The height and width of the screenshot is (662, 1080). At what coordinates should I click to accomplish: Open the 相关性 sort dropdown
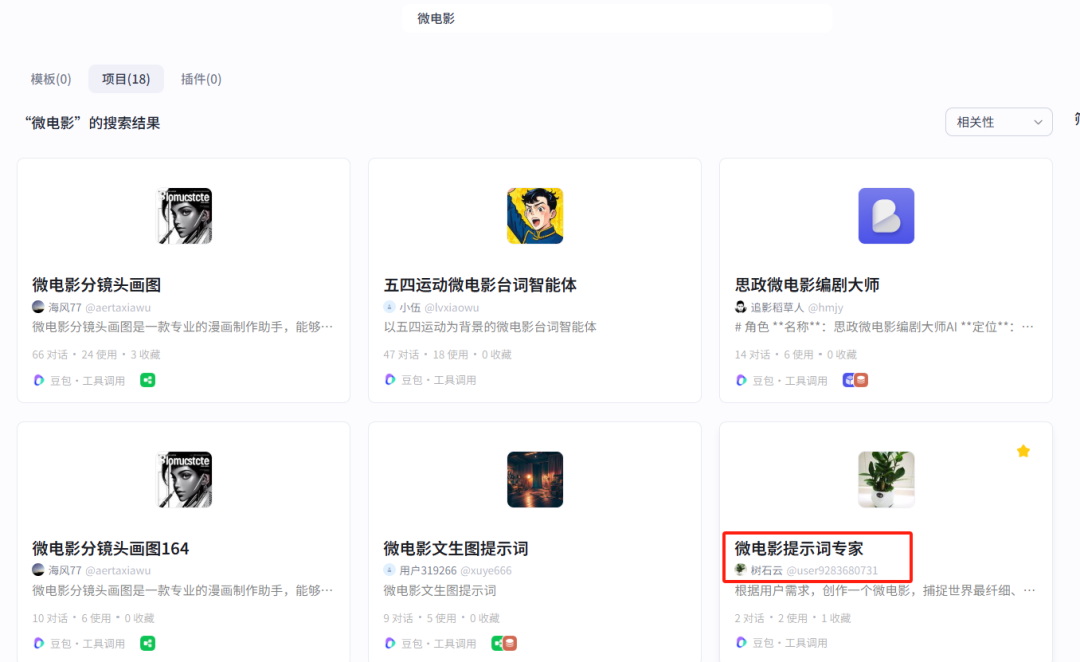pos(998,122)
